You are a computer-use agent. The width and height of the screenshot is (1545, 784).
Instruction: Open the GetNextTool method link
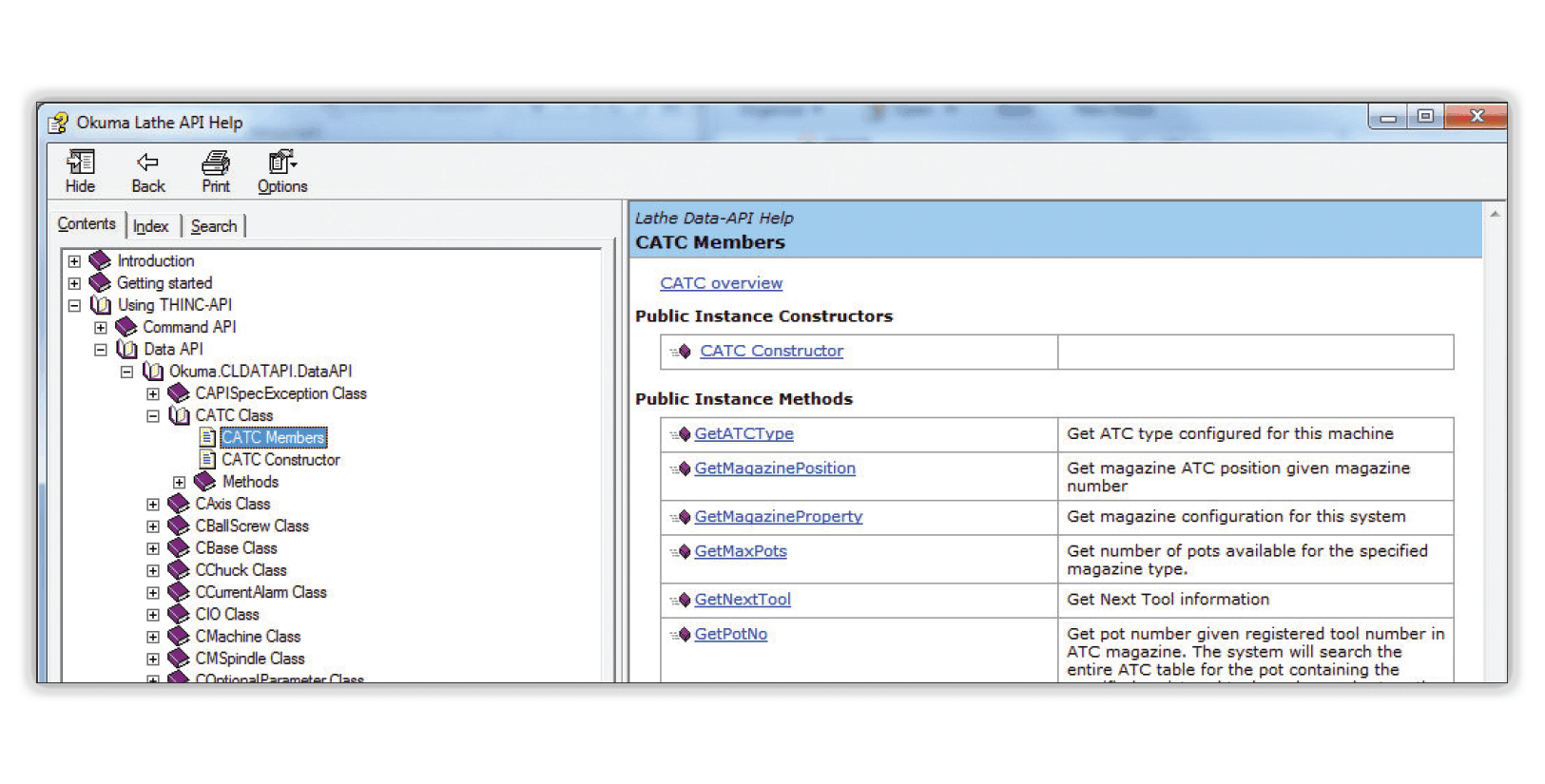[x=743, y=600]
